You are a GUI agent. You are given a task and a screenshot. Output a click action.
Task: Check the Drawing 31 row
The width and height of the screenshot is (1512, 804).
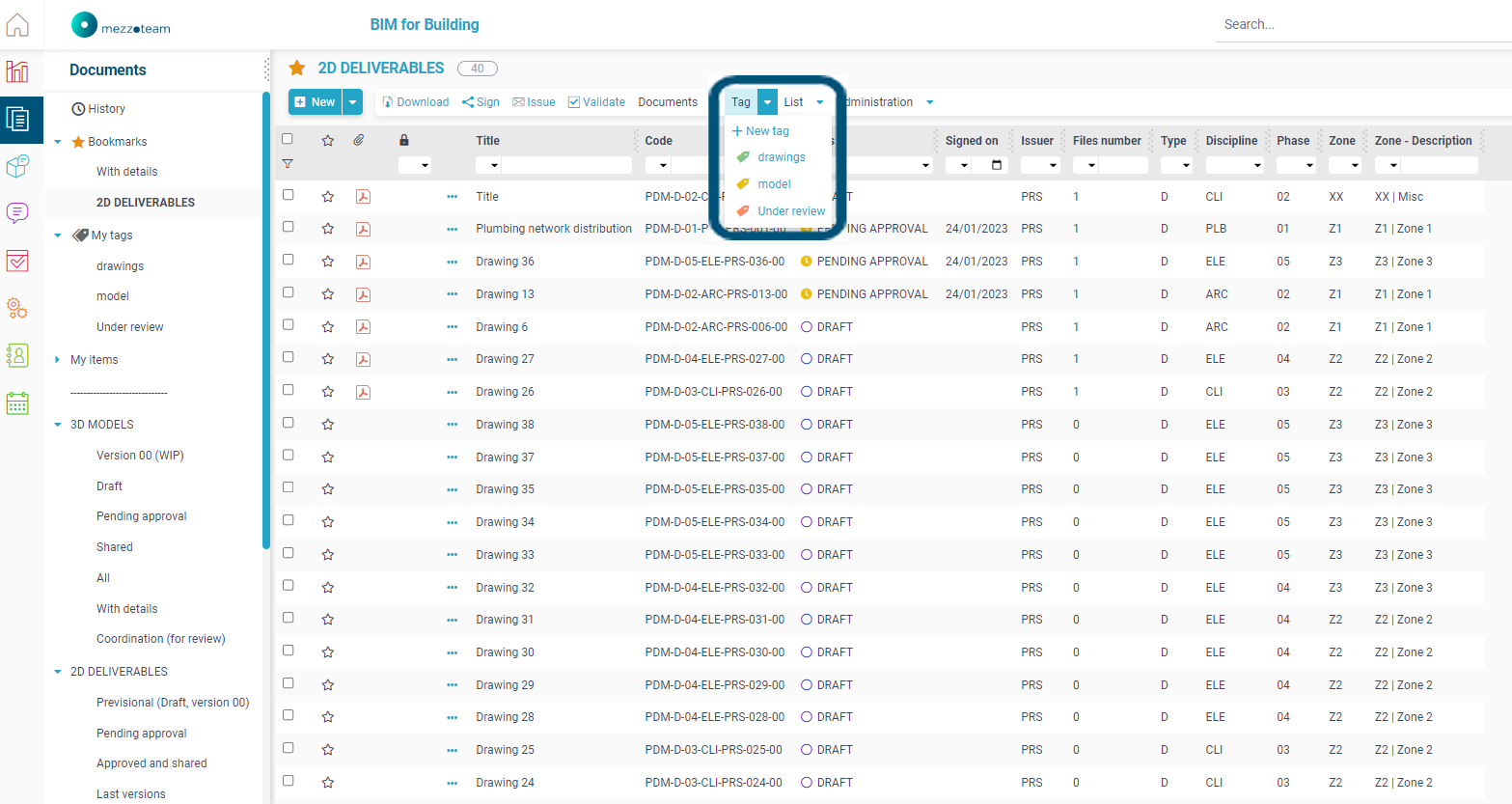click(288, 618)
